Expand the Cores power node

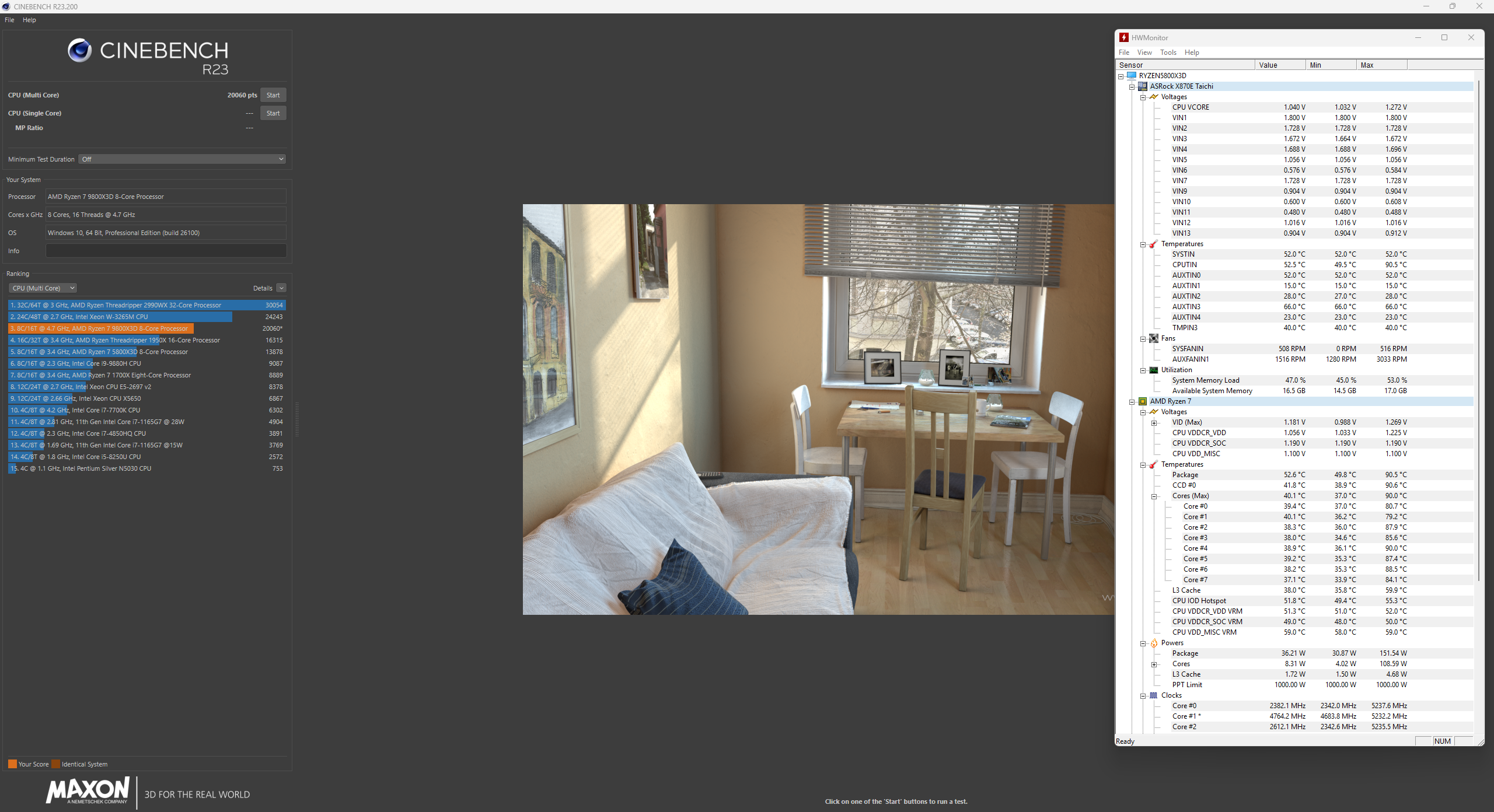[x=1154, y=664]
